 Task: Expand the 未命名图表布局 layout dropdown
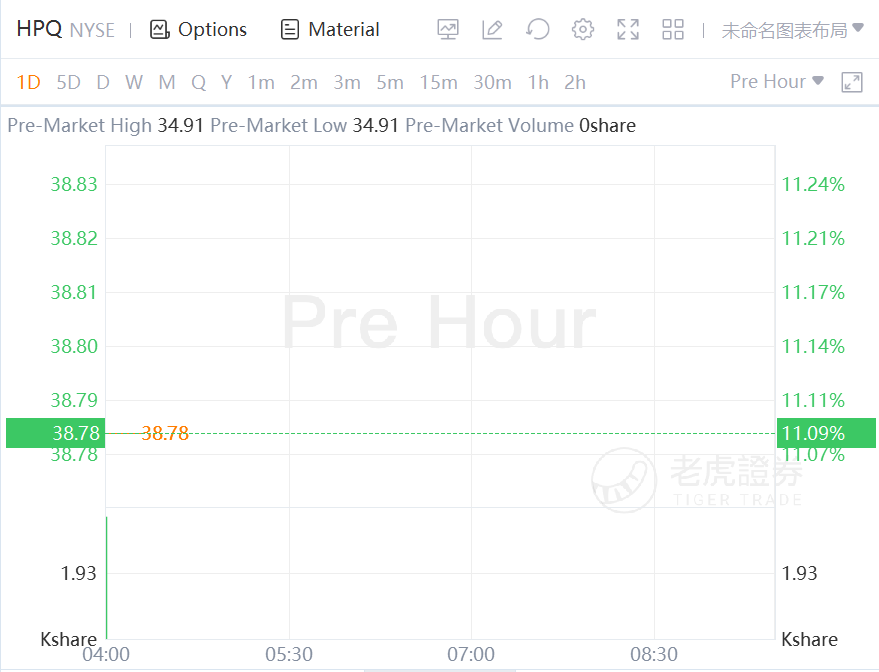point(792,29)
